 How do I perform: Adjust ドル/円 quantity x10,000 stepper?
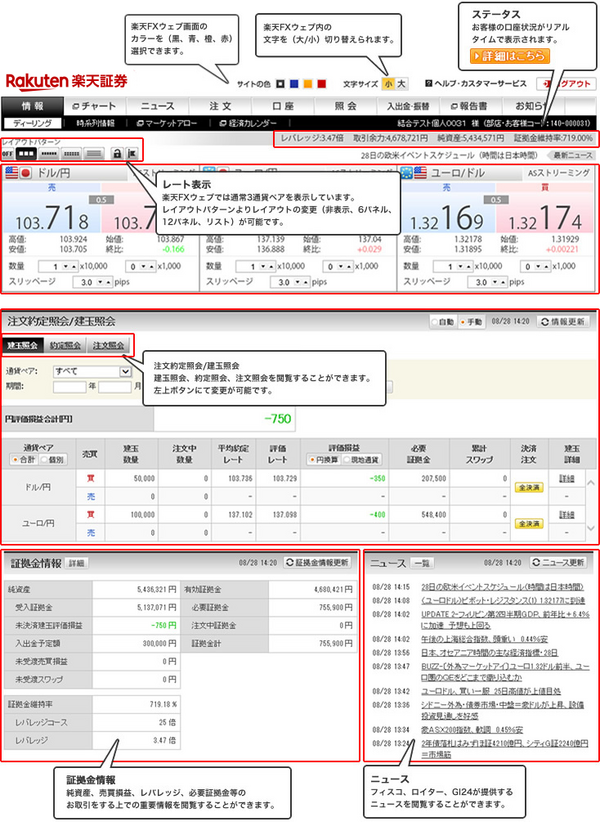tap(59, 267)
